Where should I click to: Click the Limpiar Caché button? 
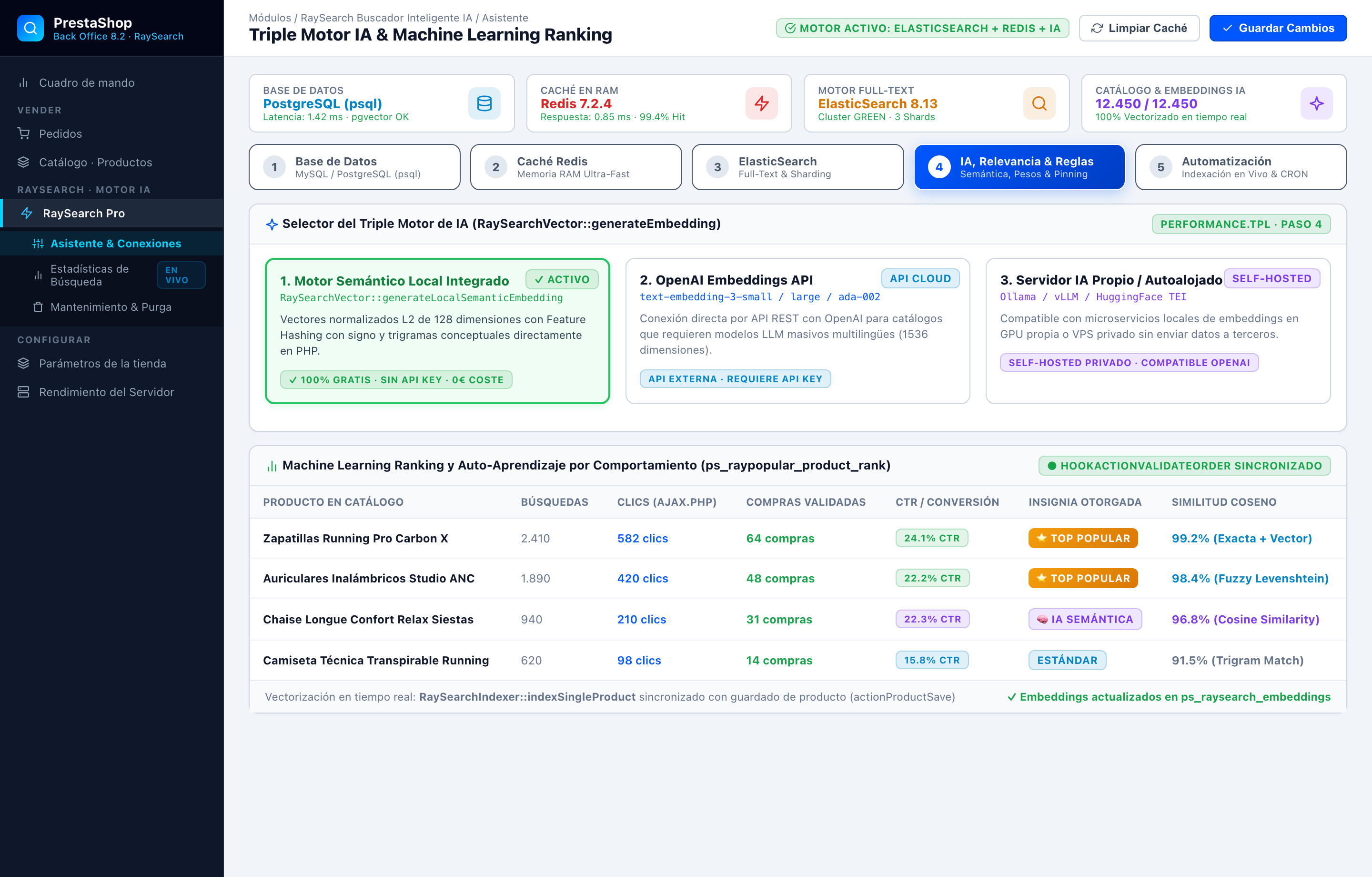pos(1140,28)
